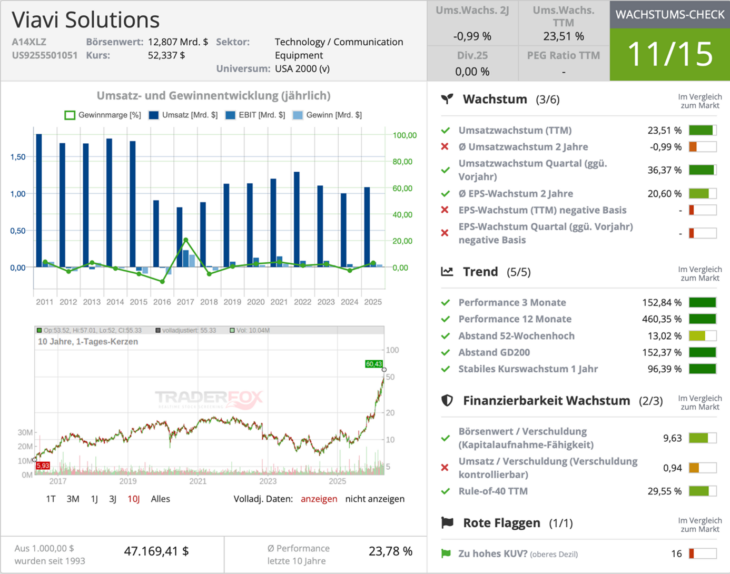
Task: Click checkmark beside Stabiles Kurswachstum 1 Jahr
Action: (x=446, y=369)
